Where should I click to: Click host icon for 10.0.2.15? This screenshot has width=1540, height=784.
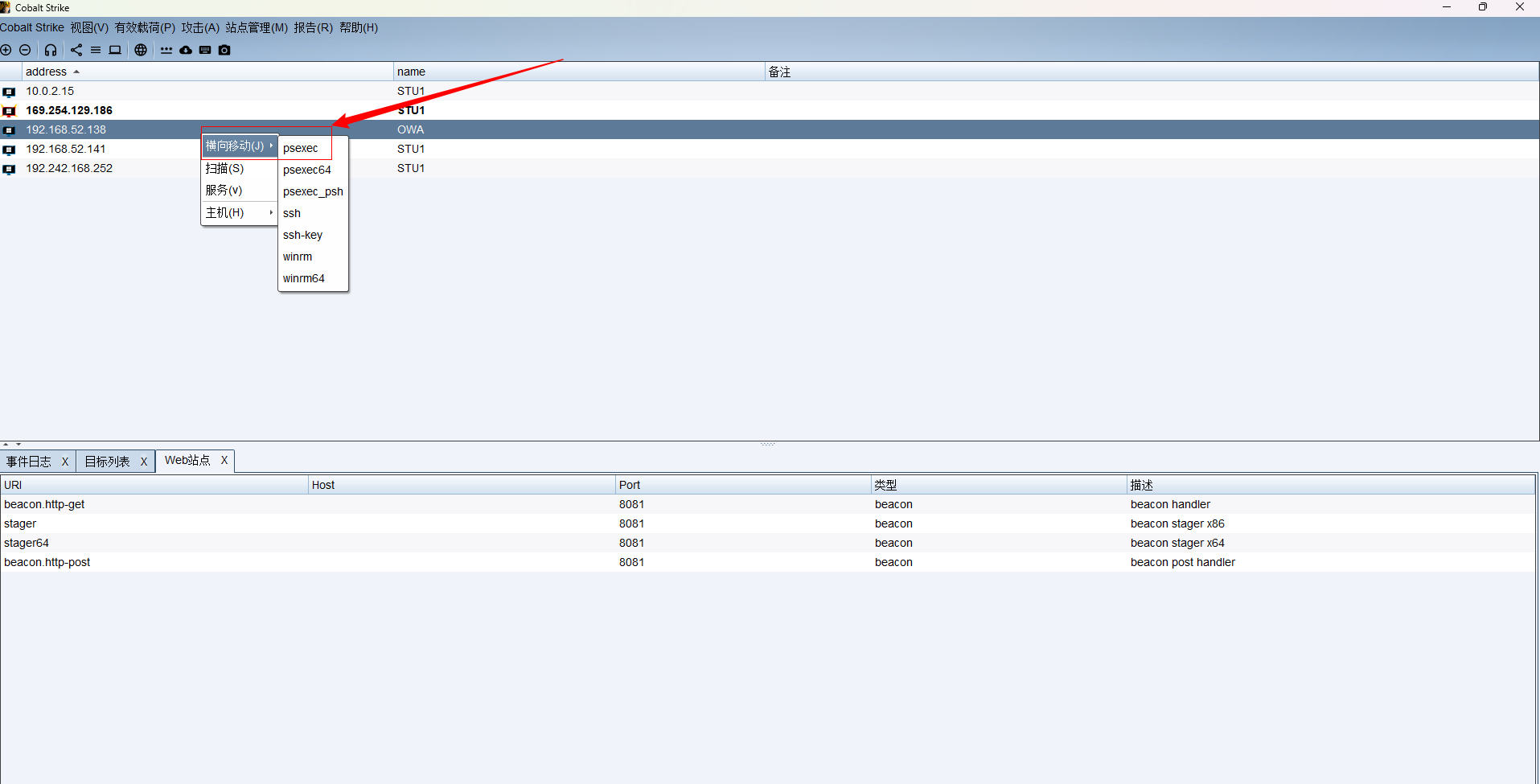(9, 92)
